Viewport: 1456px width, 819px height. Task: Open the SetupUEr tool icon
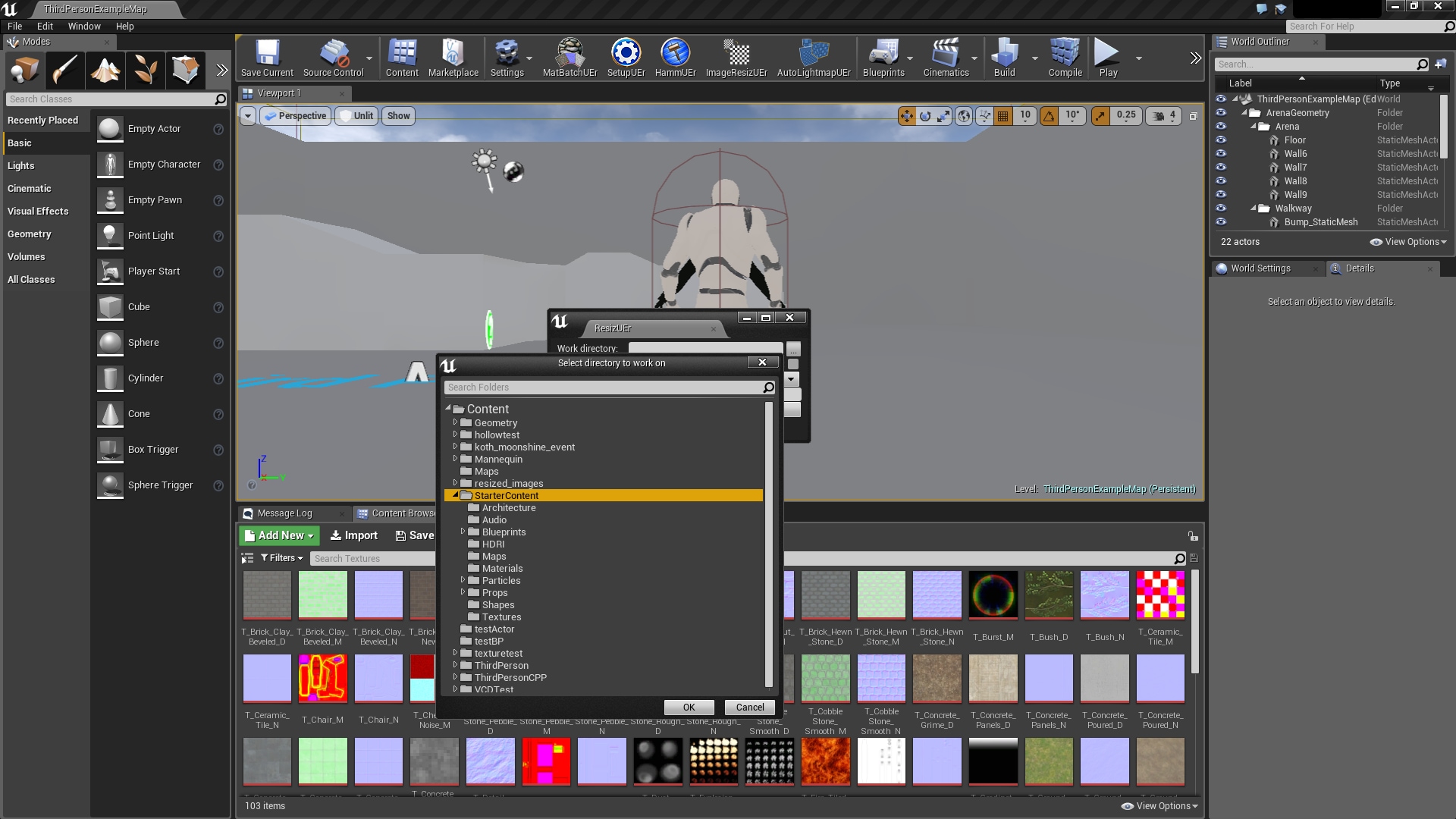(x=626, y=57)
